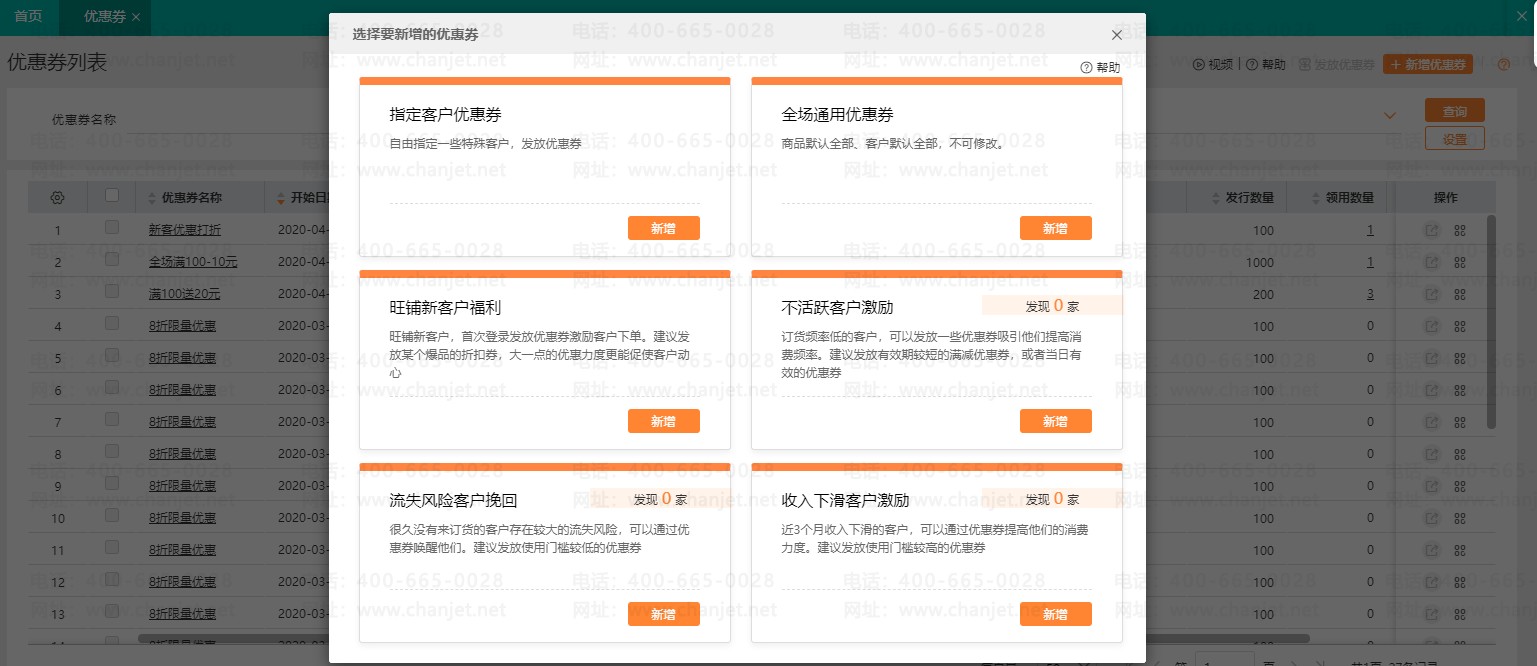1537x666 pixels.
Task: Sort by 发行数量 column arrows
Action: pyautogui.click(x=1216, y=198)
